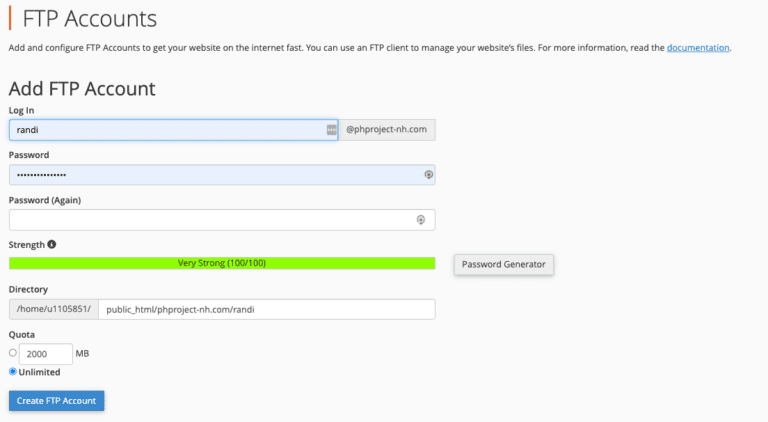Click the FTP Accounts page title
Viewport: 768px width, 422px height.
(90, 19)
